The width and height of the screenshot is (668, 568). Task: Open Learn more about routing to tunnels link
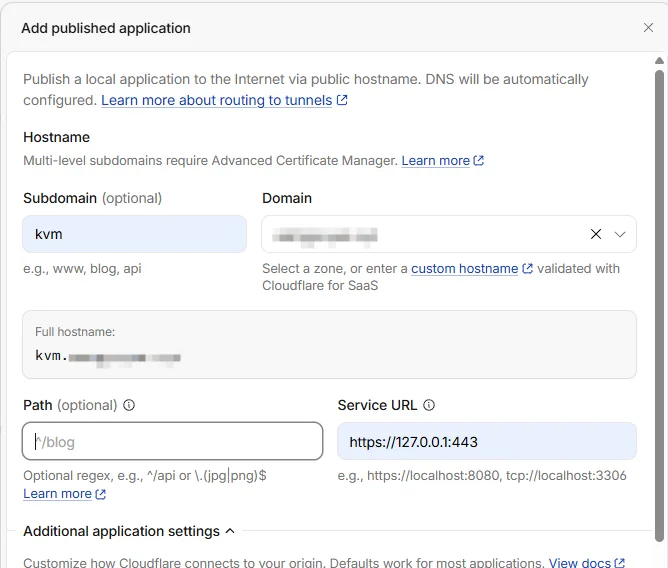click(x=216, y=100)
